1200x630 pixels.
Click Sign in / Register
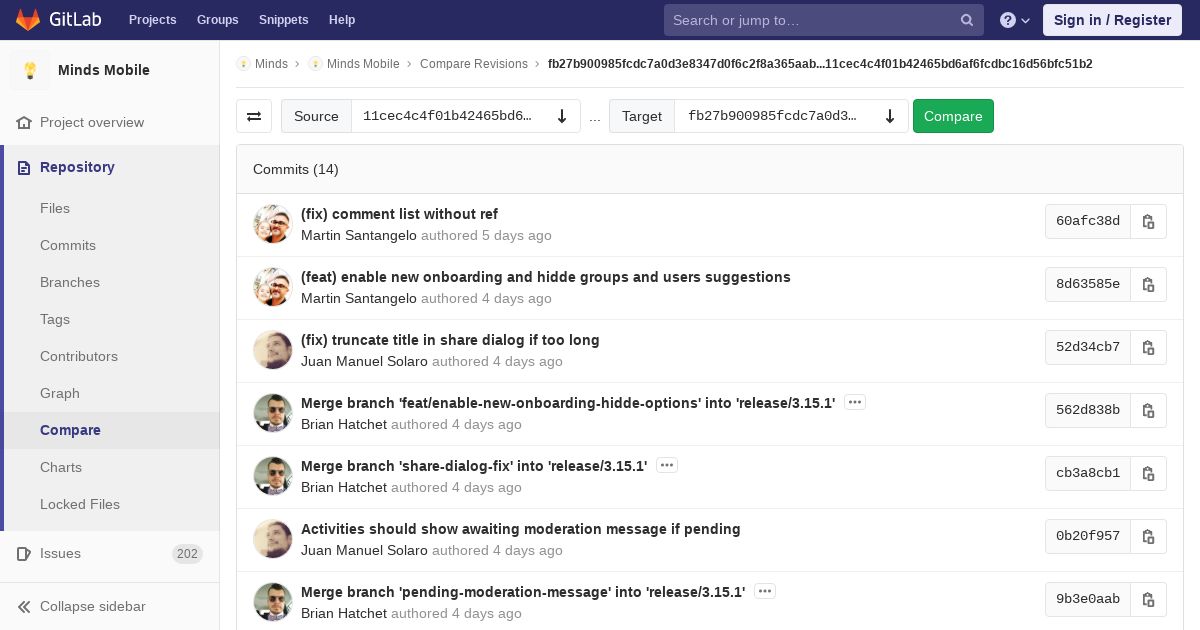pyautogui.click(x=1112, y=20)
